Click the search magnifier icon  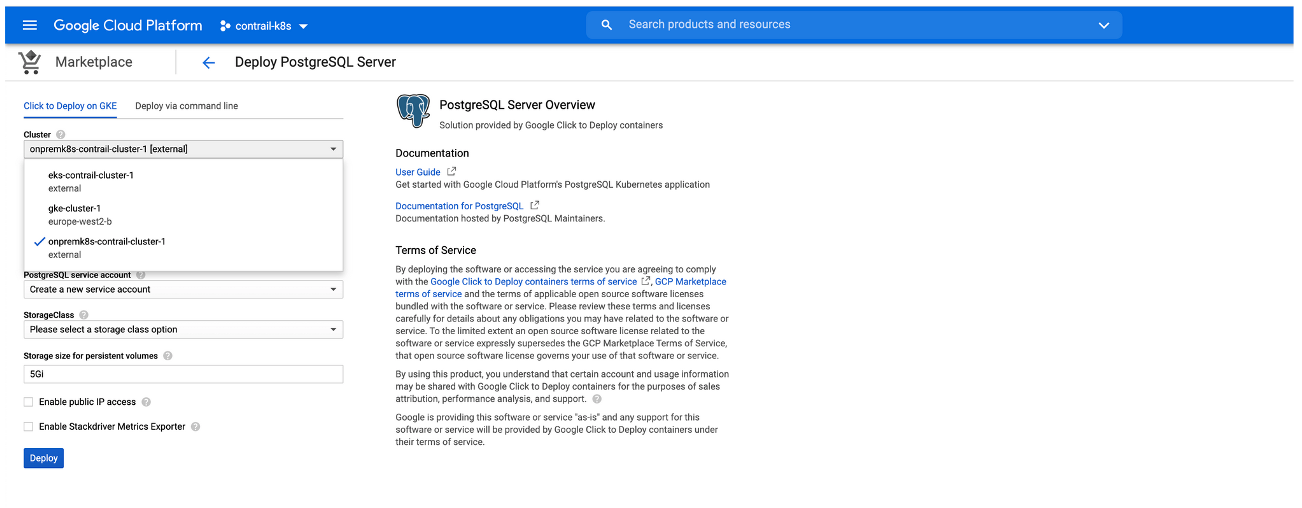(x=606, y=25)
